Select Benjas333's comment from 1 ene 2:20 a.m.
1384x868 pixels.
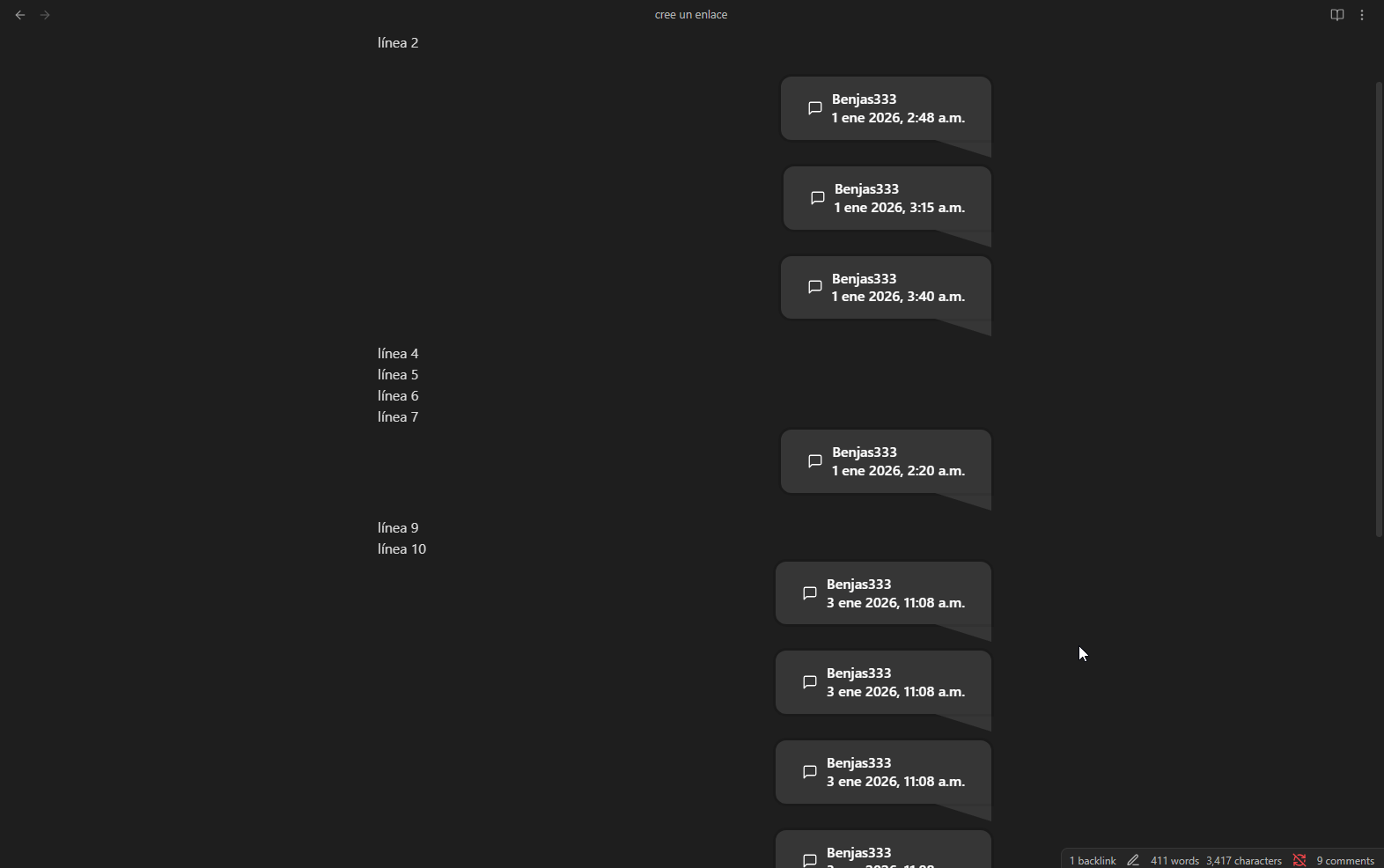[886, 461]
